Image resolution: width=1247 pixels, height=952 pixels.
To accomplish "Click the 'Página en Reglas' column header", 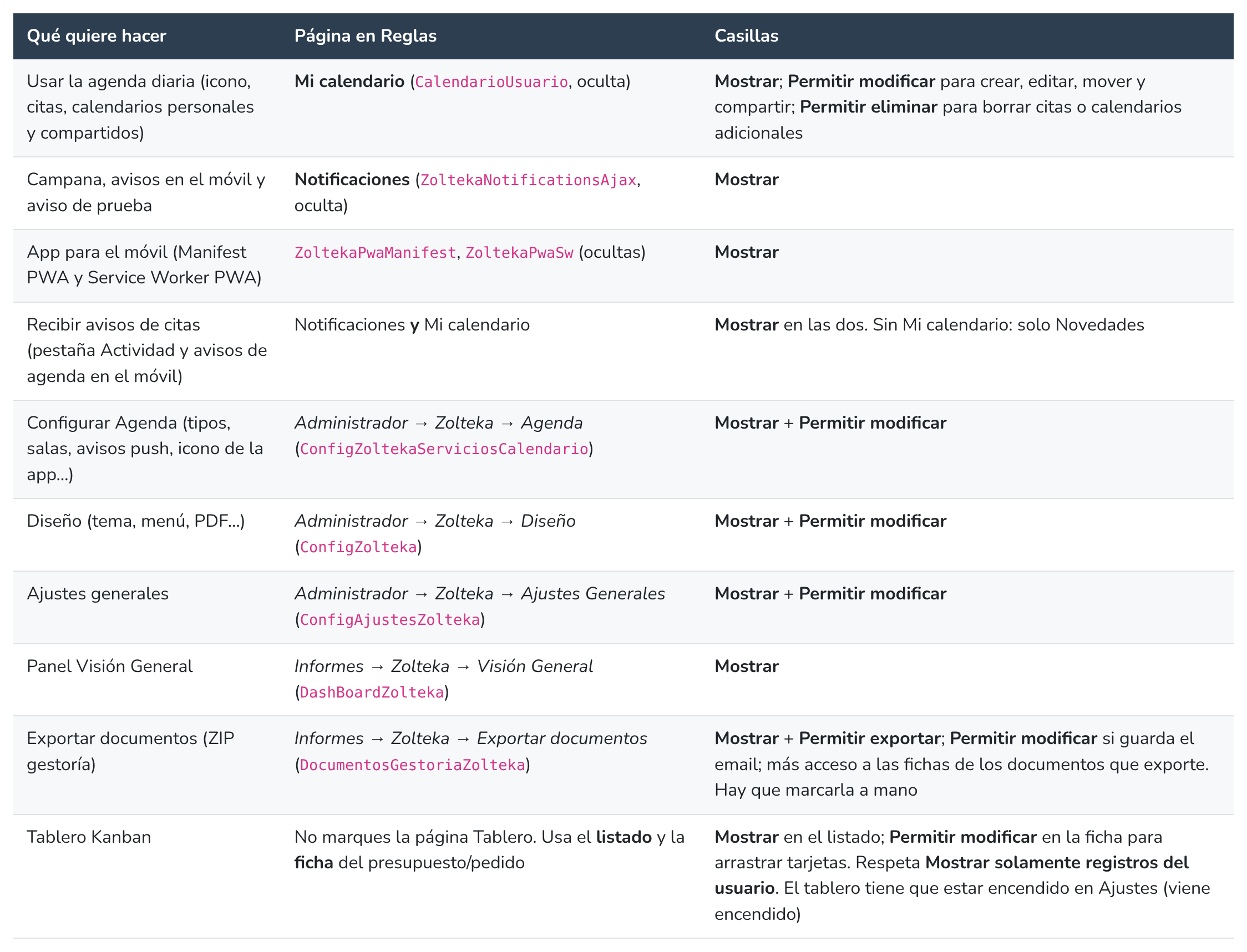I will (x=365, y=35).
